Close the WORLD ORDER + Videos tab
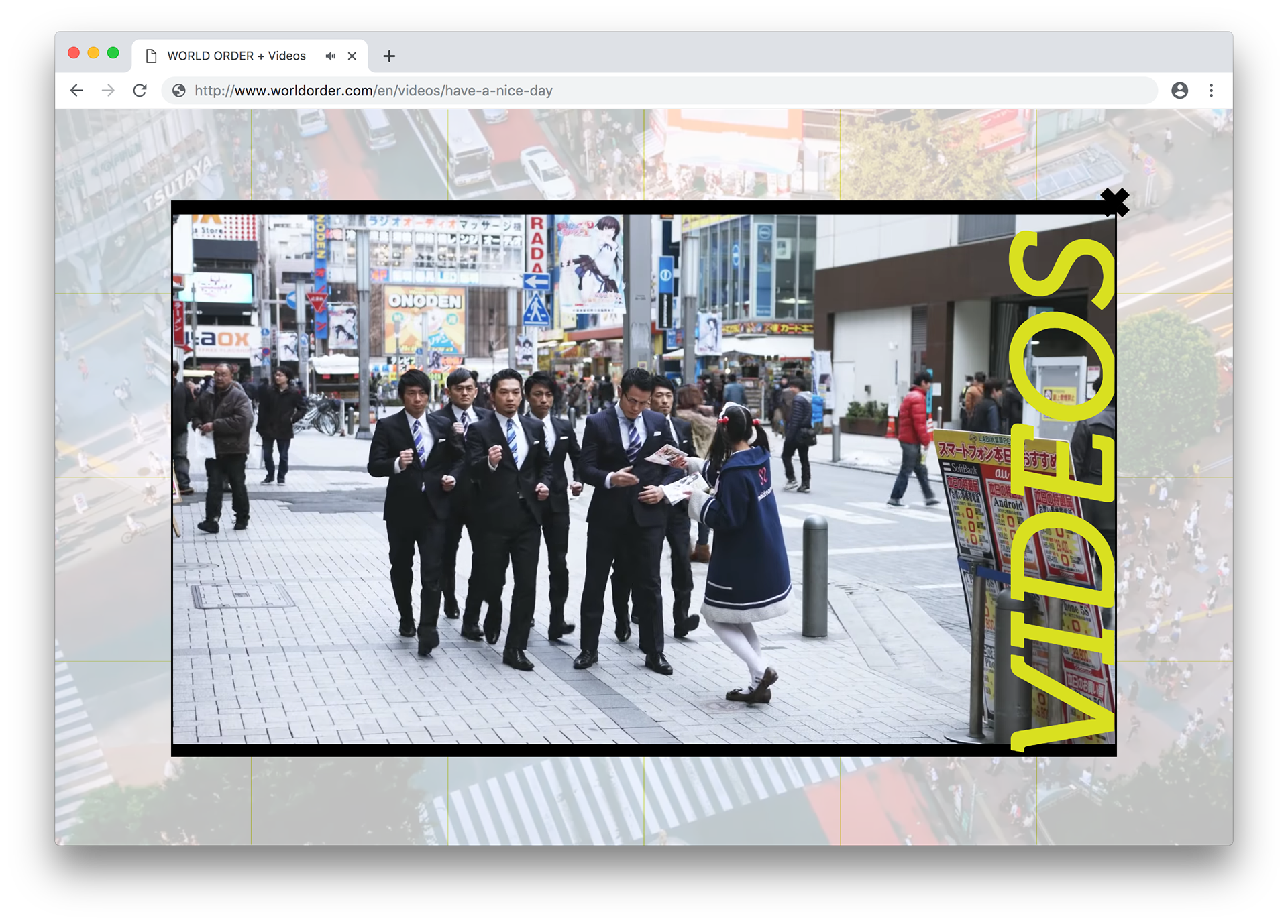 [352, 56]
